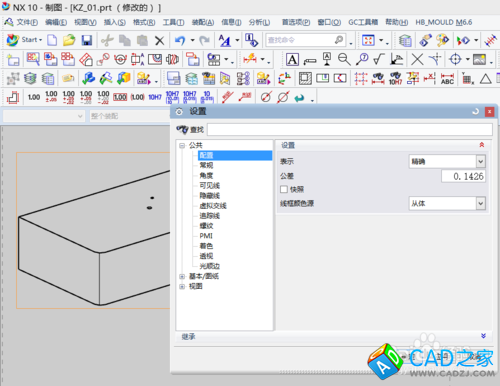Click the 查找 search input field
This screenshot has height=386, width=500.
coord(350,129)
